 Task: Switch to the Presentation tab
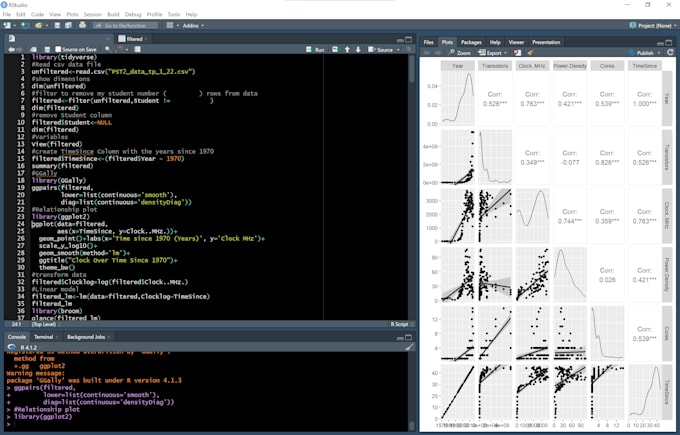pyautogui.click(x=546, y=43)
